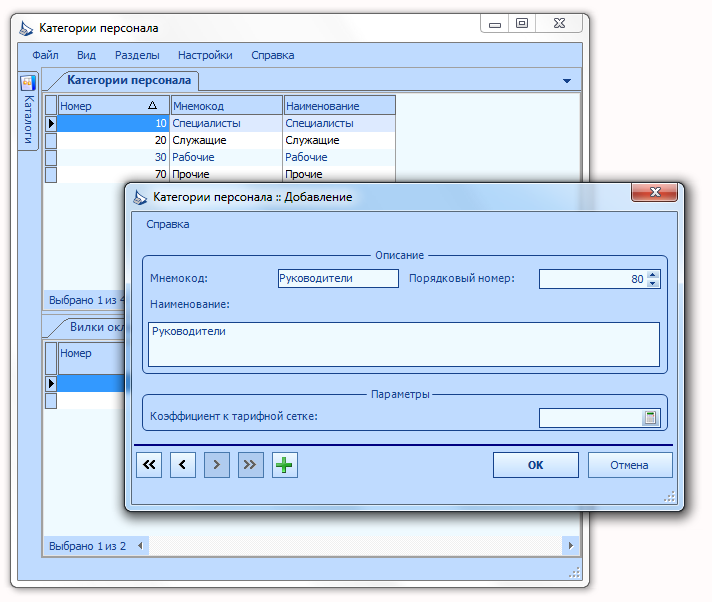Viewport: 712px width, 602px height.
Task: Select cell with number 30
Action: click(x=113, y=157)
